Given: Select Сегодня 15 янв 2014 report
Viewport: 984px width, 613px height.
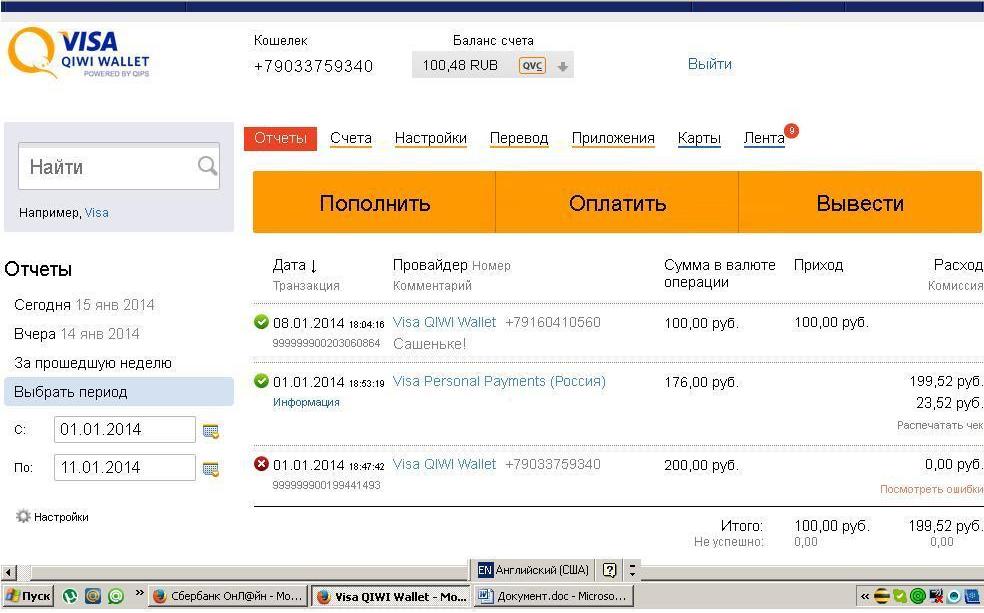Looking at the screenshot, I should click(84, 305).
